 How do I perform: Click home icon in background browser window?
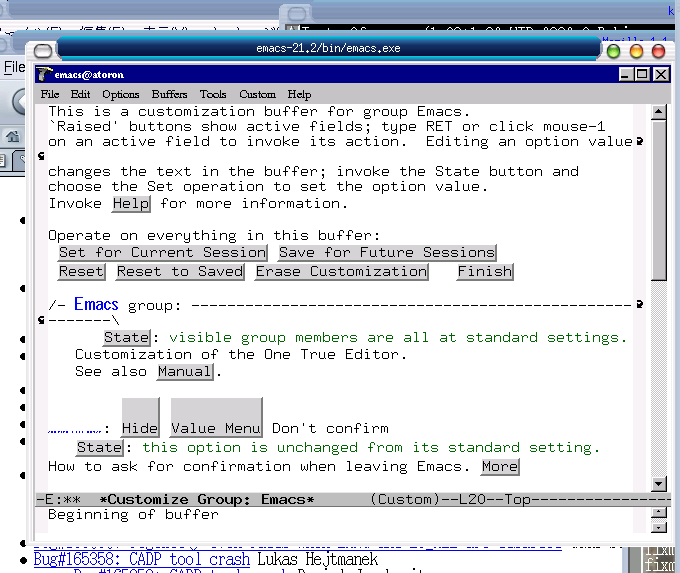12,137
